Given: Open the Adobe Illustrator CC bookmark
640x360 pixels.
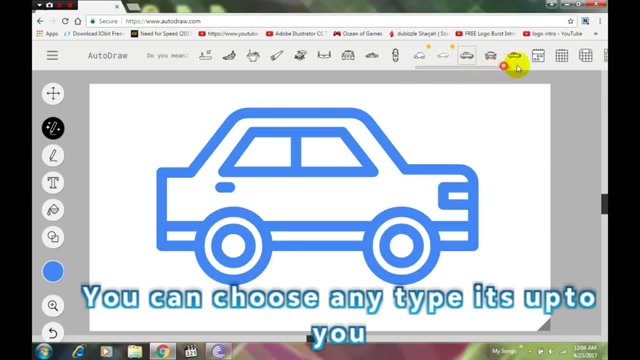Looking at the screenshot, I should [296, 34].
